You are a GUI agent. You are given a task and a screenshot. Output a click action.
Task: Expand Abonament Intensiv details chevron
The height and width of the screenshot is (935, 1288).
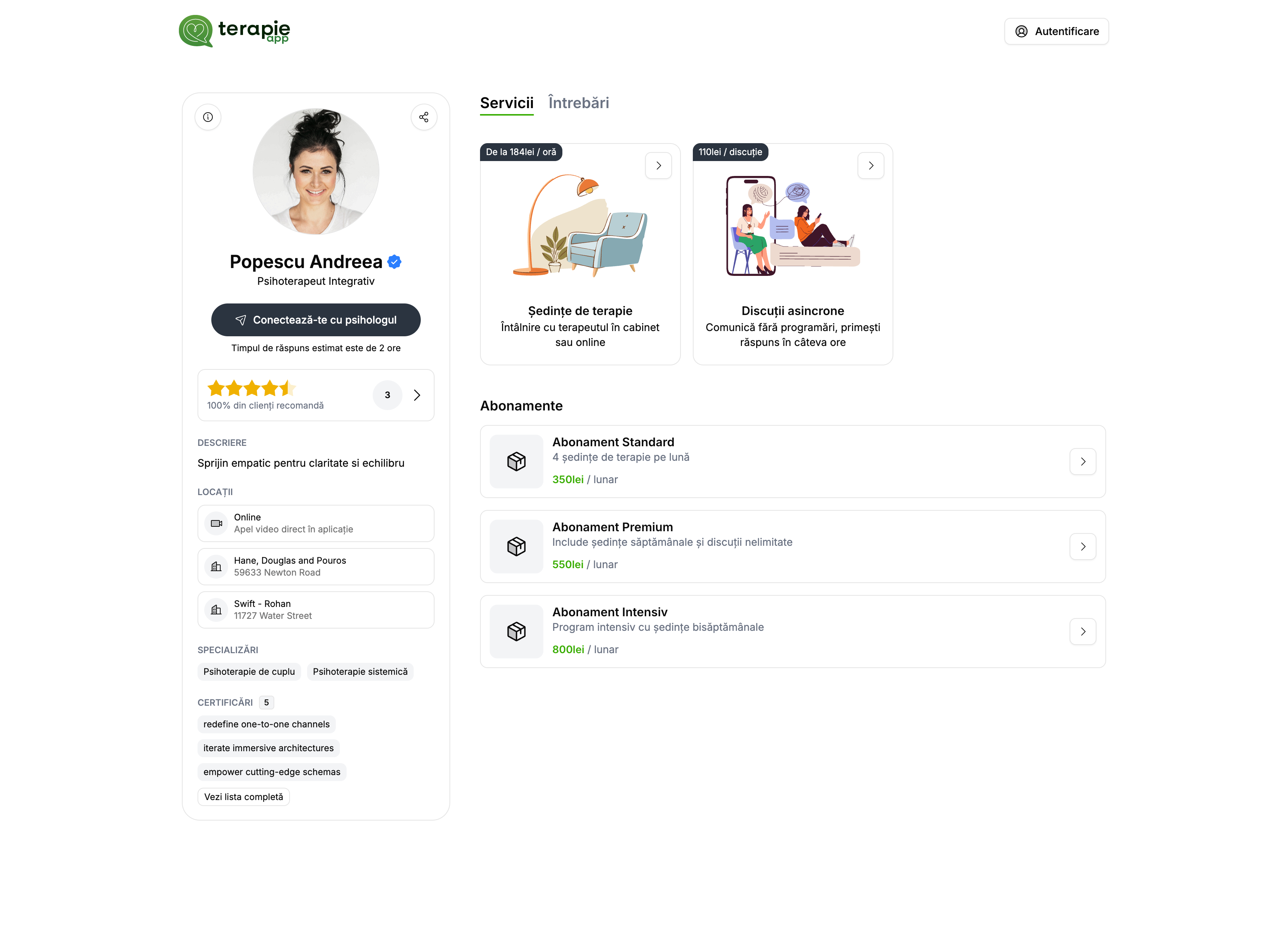tap(1082, 631)
